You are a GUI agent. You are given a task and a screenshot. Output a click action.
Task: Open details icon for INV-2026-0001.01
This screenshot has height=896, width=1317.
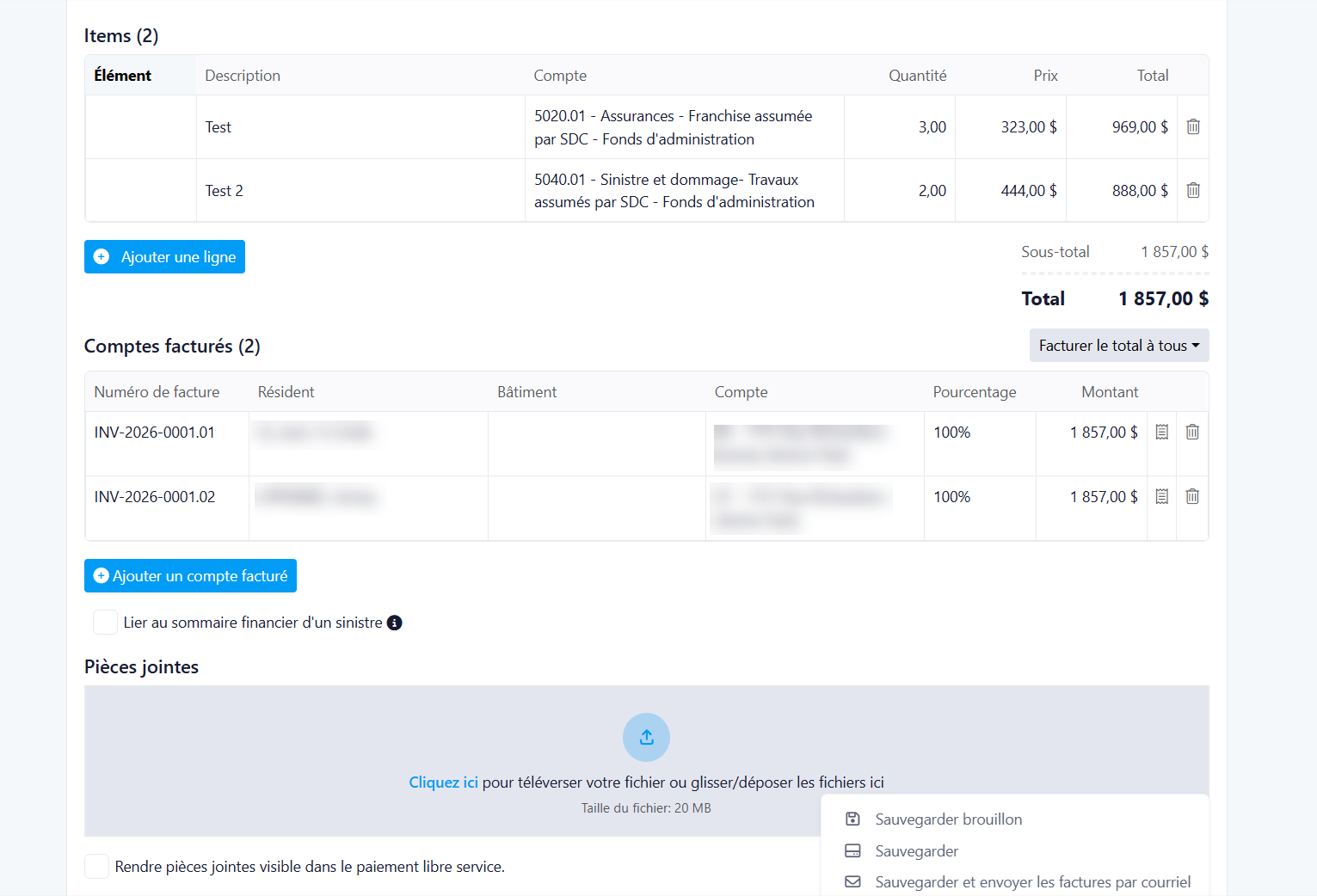1161,432
